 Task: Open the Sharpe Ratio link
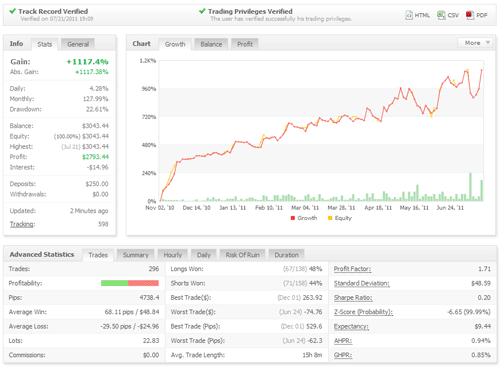coord(353,298)
